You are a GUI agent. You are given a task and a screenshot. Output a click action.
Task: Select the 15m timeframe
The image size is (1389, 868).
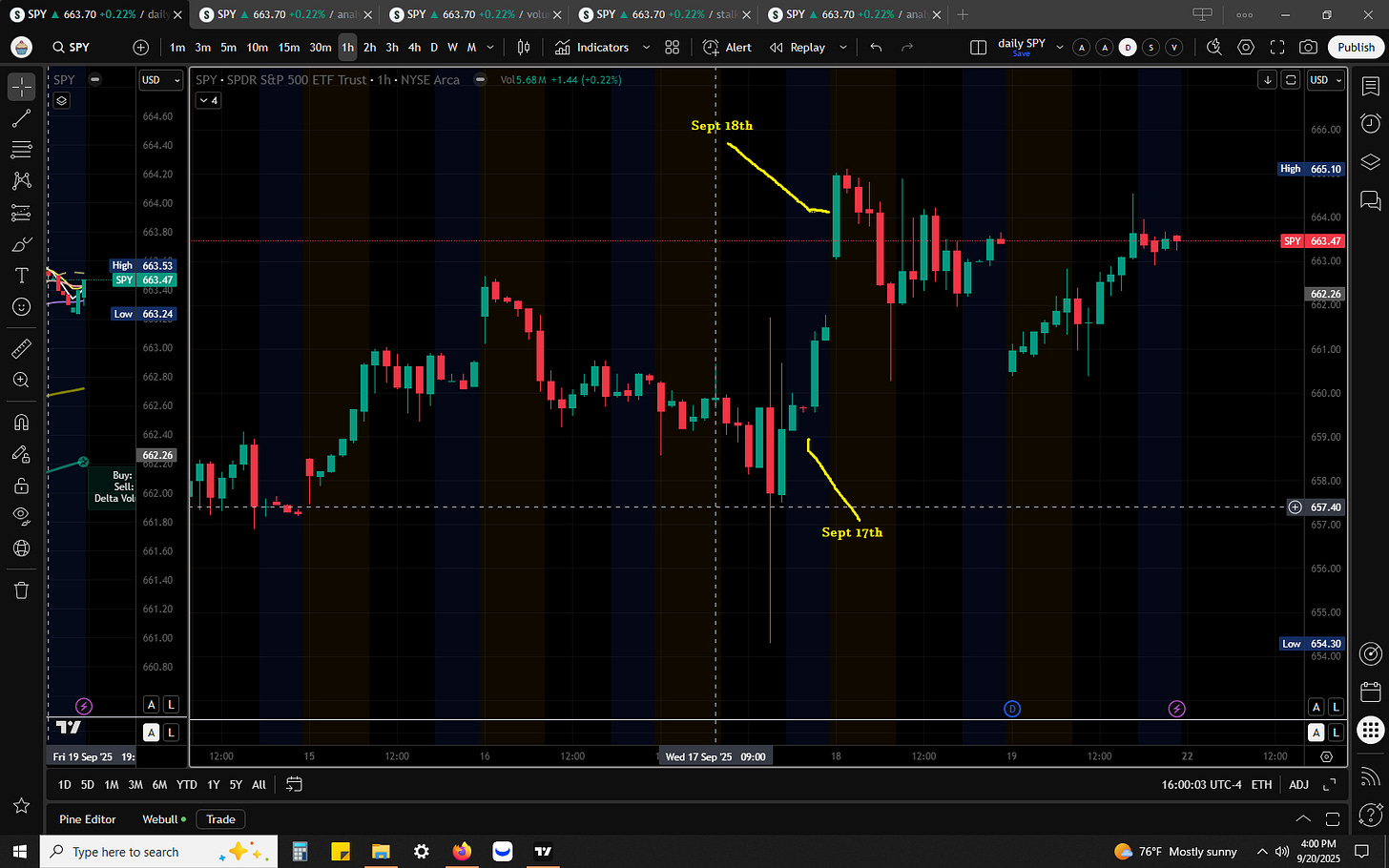[289, 47]
